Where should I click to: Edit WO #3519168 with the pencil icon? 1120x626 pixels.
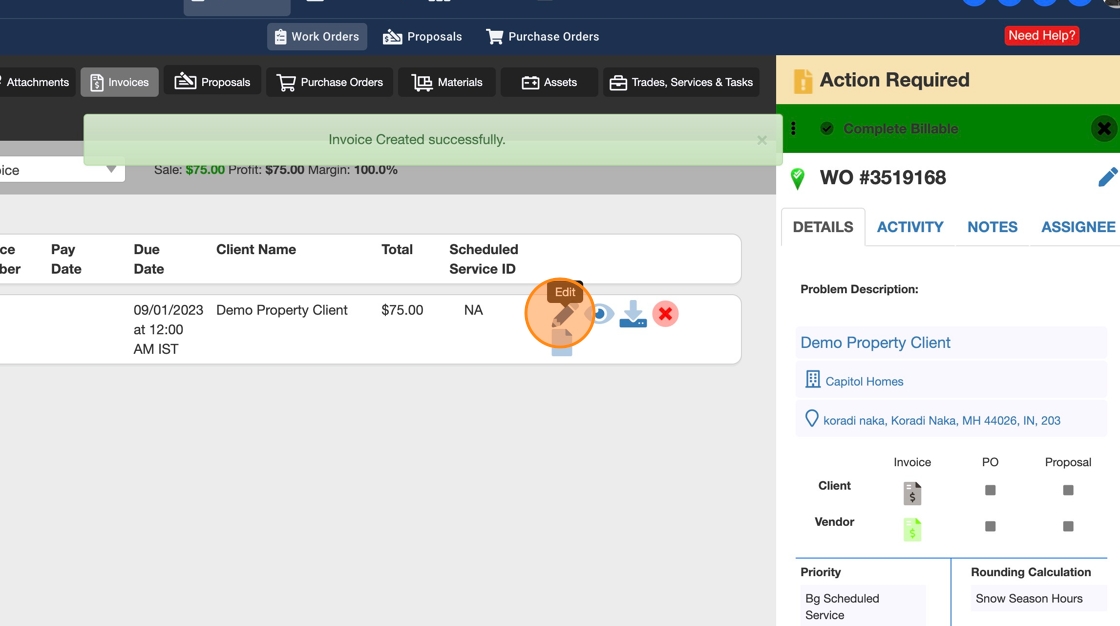(1107, 177)
